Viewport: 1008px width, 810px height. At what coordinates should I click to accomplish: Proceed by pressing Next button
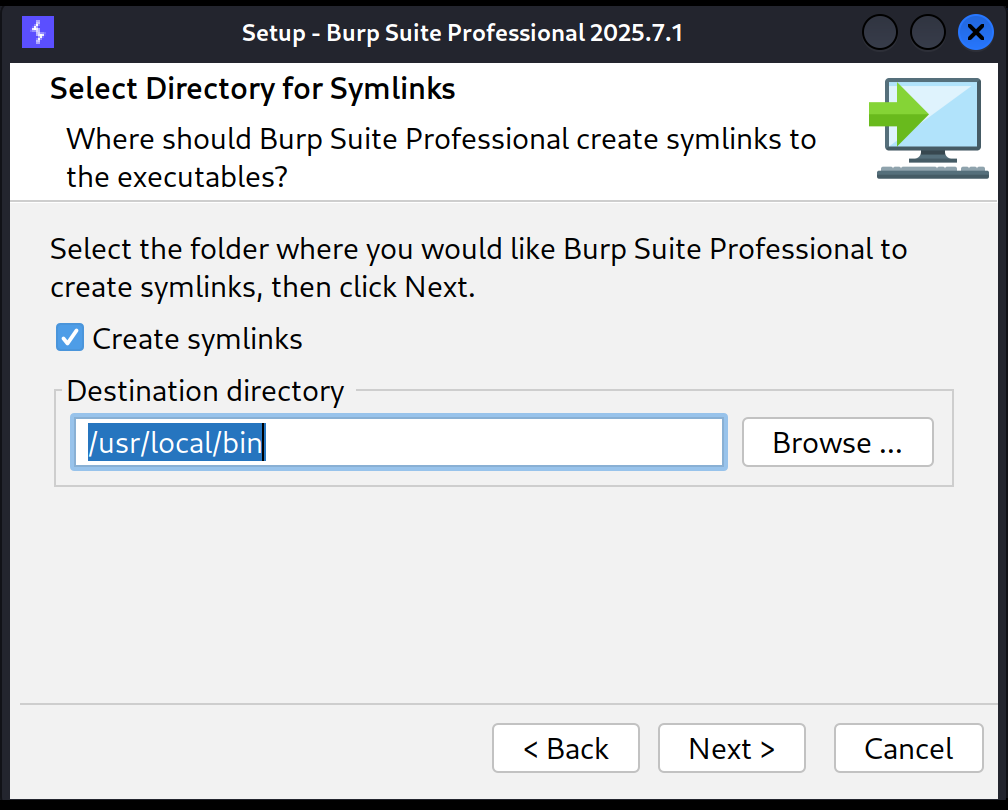[x=731, y=748]
